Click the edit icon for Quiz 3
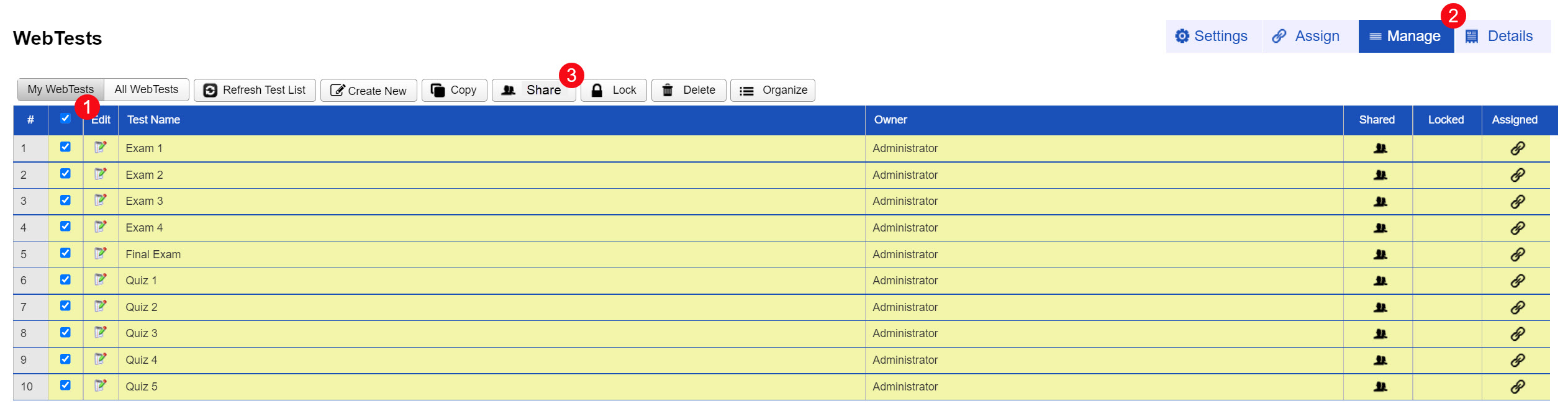The height and width of the screenshot is (419, 1568). tap(100, 333)
